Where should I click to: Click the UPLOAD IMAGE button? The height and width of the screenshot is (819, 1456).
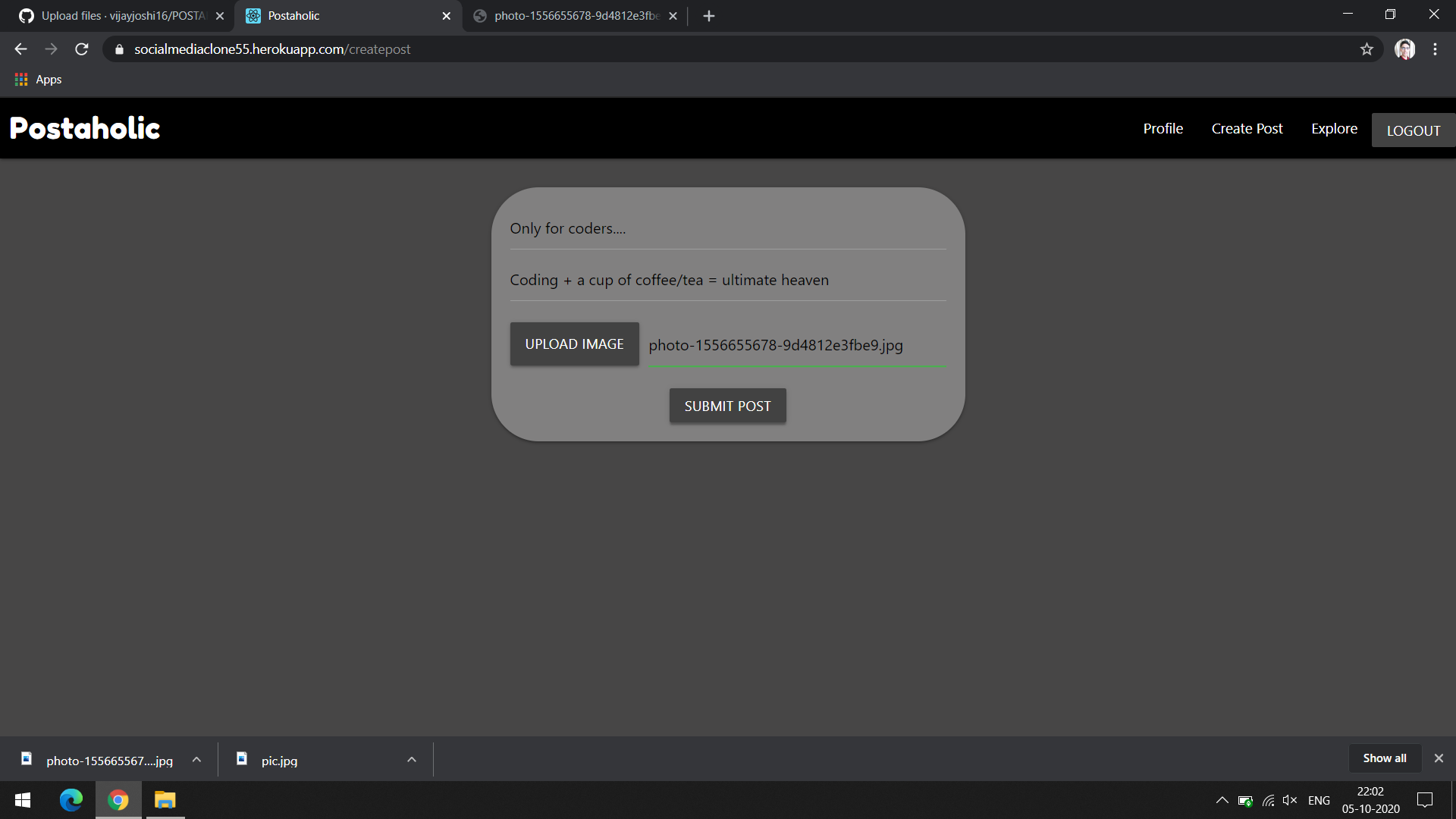click(574, 344)
